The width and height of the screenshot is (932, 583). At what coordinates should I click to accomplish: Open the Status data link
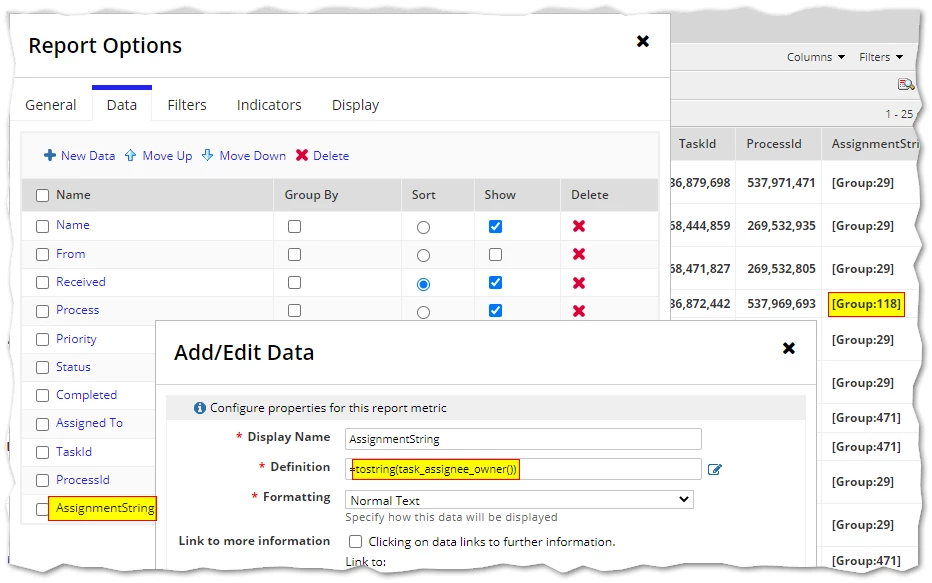coord(73,367)
